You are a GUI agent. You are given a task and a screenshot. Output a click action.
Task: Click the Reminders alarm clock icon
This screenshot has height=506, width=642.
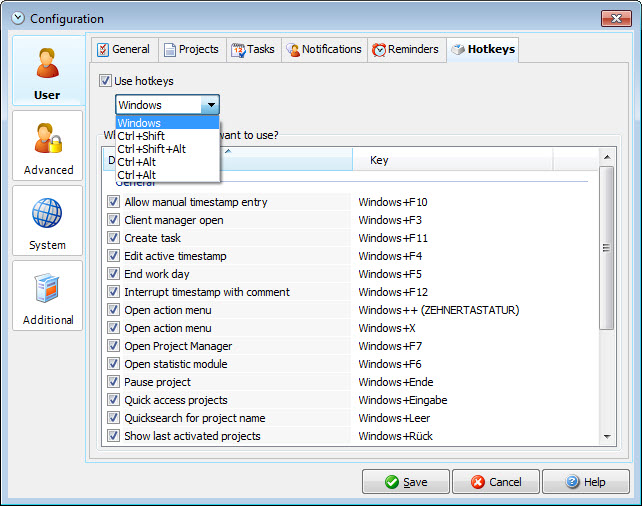click(x=379, y=50)
